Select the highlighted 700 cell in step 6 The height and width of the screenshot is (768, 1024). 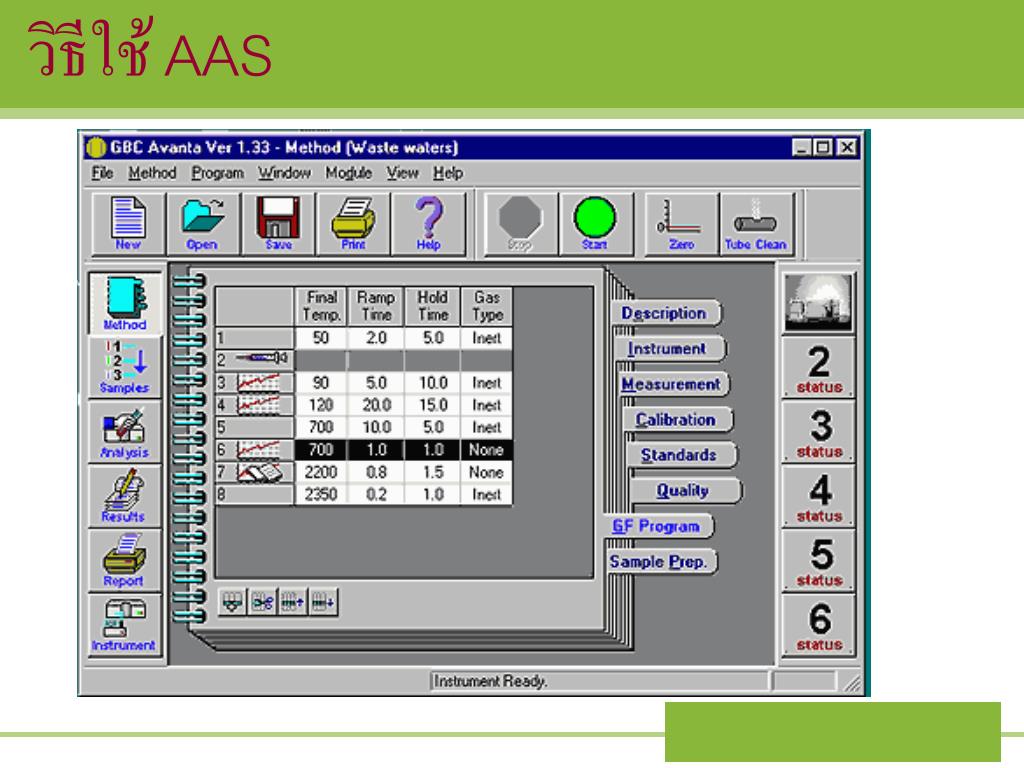(321, 449)
